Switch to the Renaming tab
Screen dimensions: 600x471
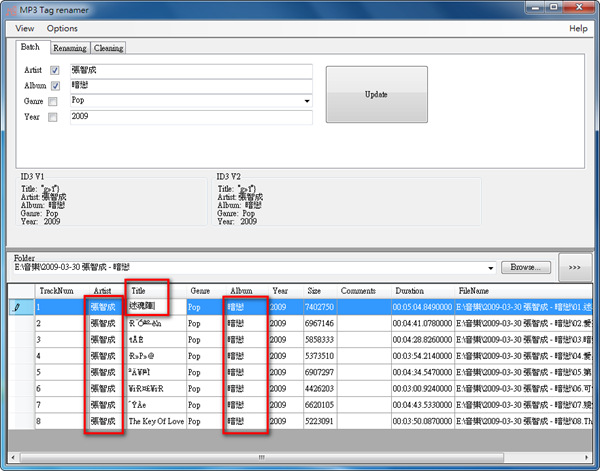click(69, 47)
